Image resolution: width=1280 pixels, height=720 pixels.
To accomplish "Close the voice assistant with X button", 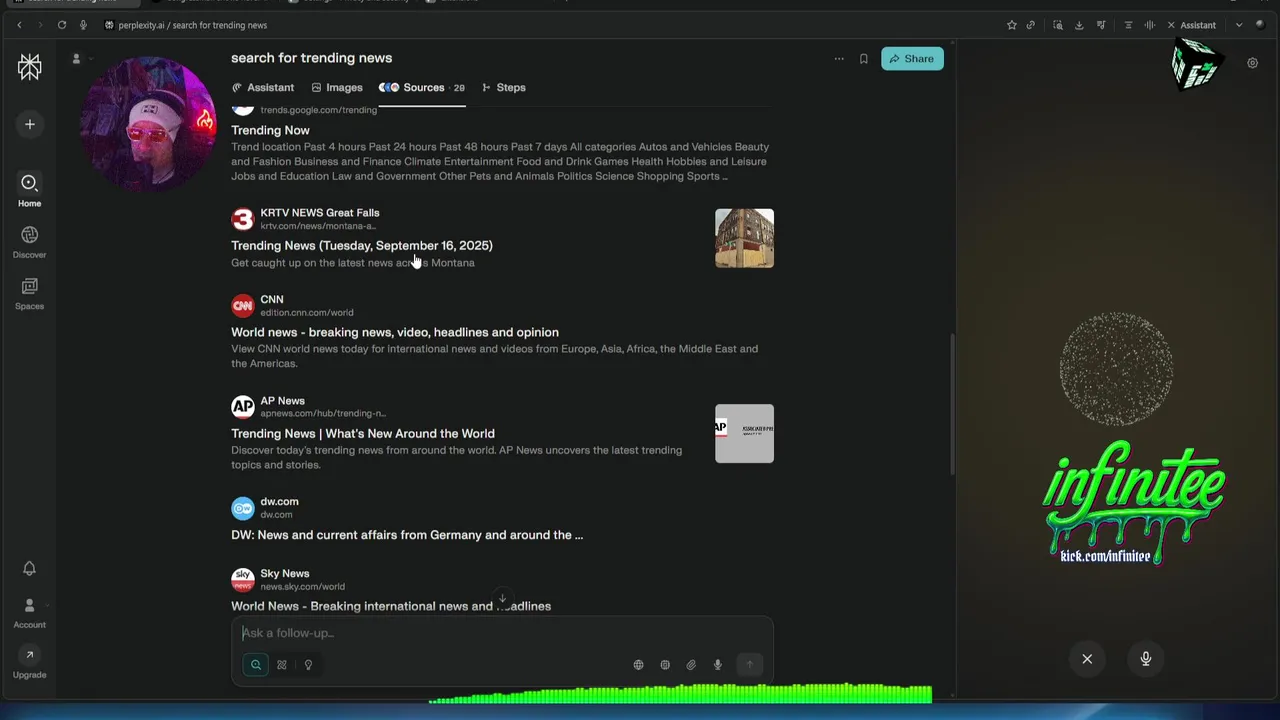I will coord(1087,659).
